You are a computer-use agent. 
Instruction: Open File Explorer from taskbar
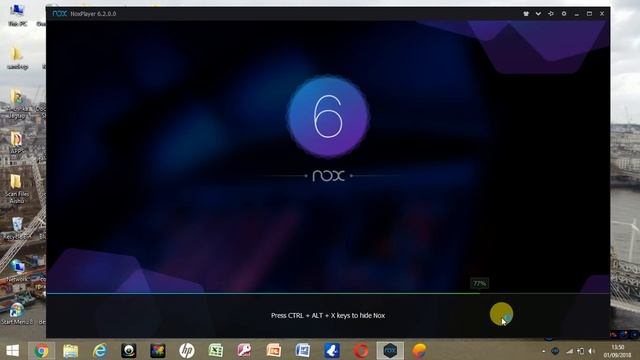[71, 351]
